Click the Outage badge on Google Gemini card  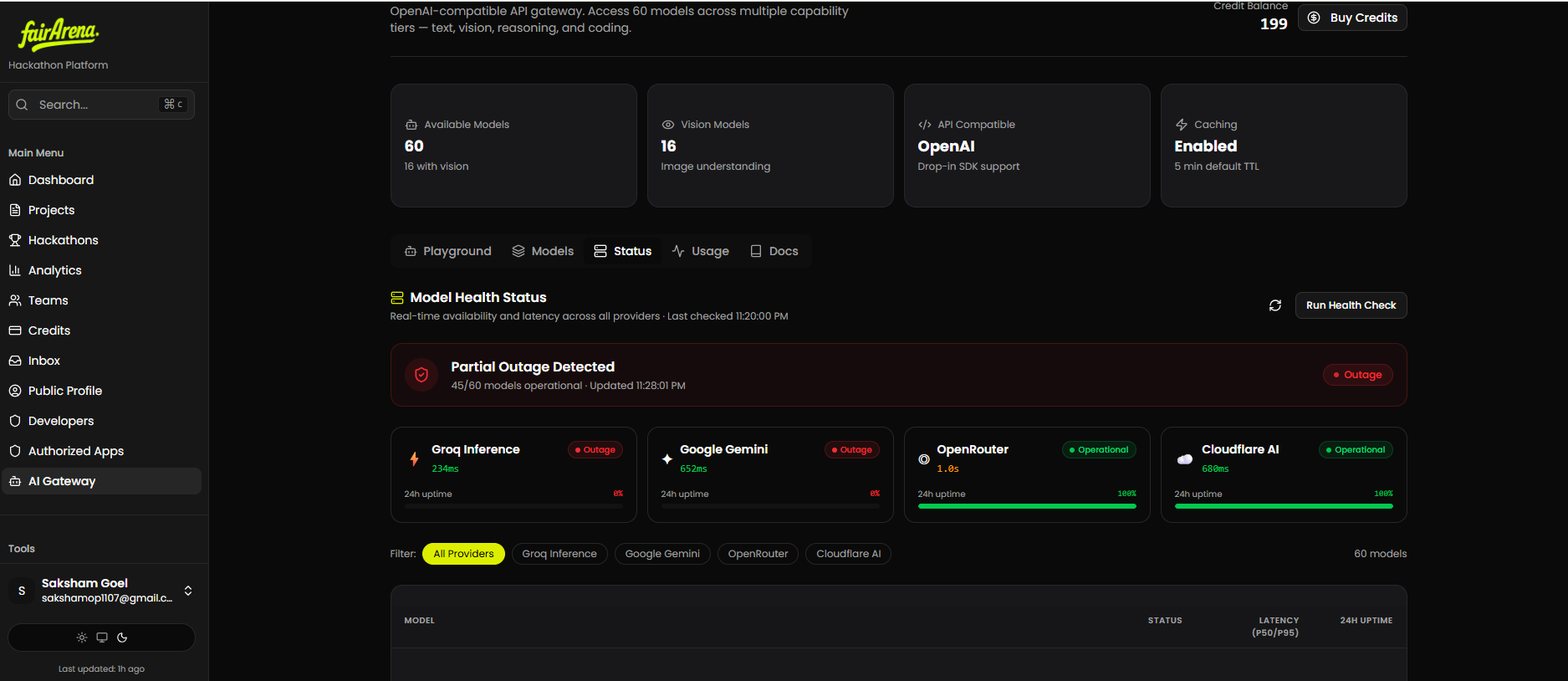[852, 450]
